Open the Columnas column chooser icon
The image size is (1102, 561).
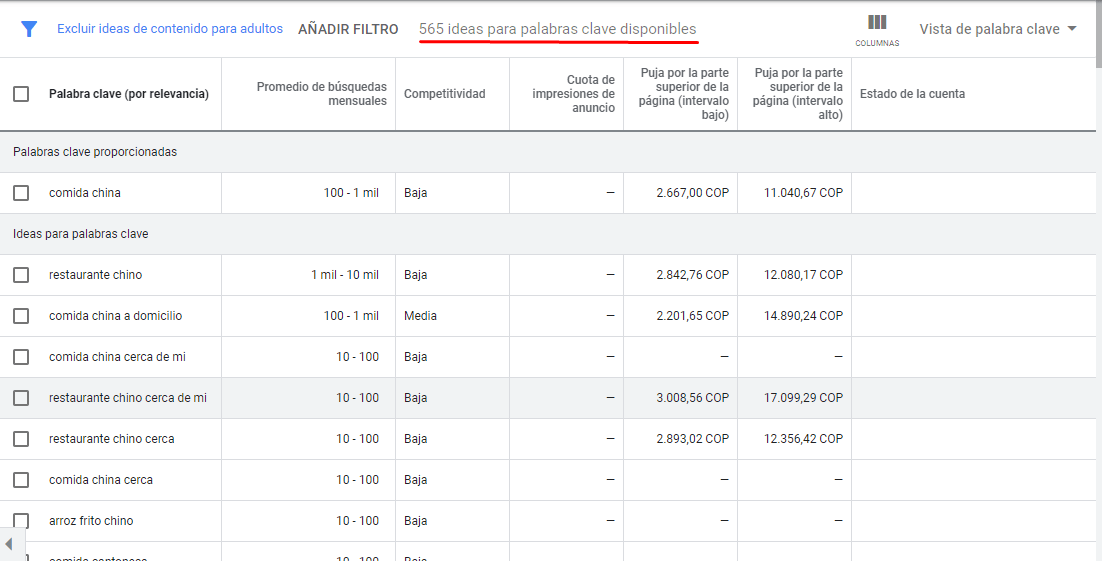877,29
